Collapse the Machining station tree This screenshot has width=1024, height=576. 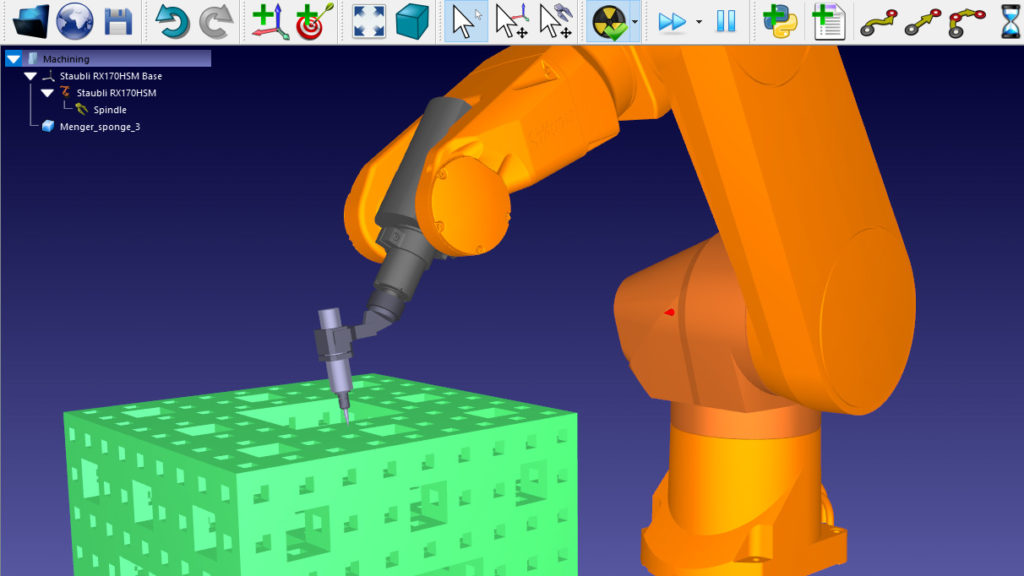pos(14,59)
